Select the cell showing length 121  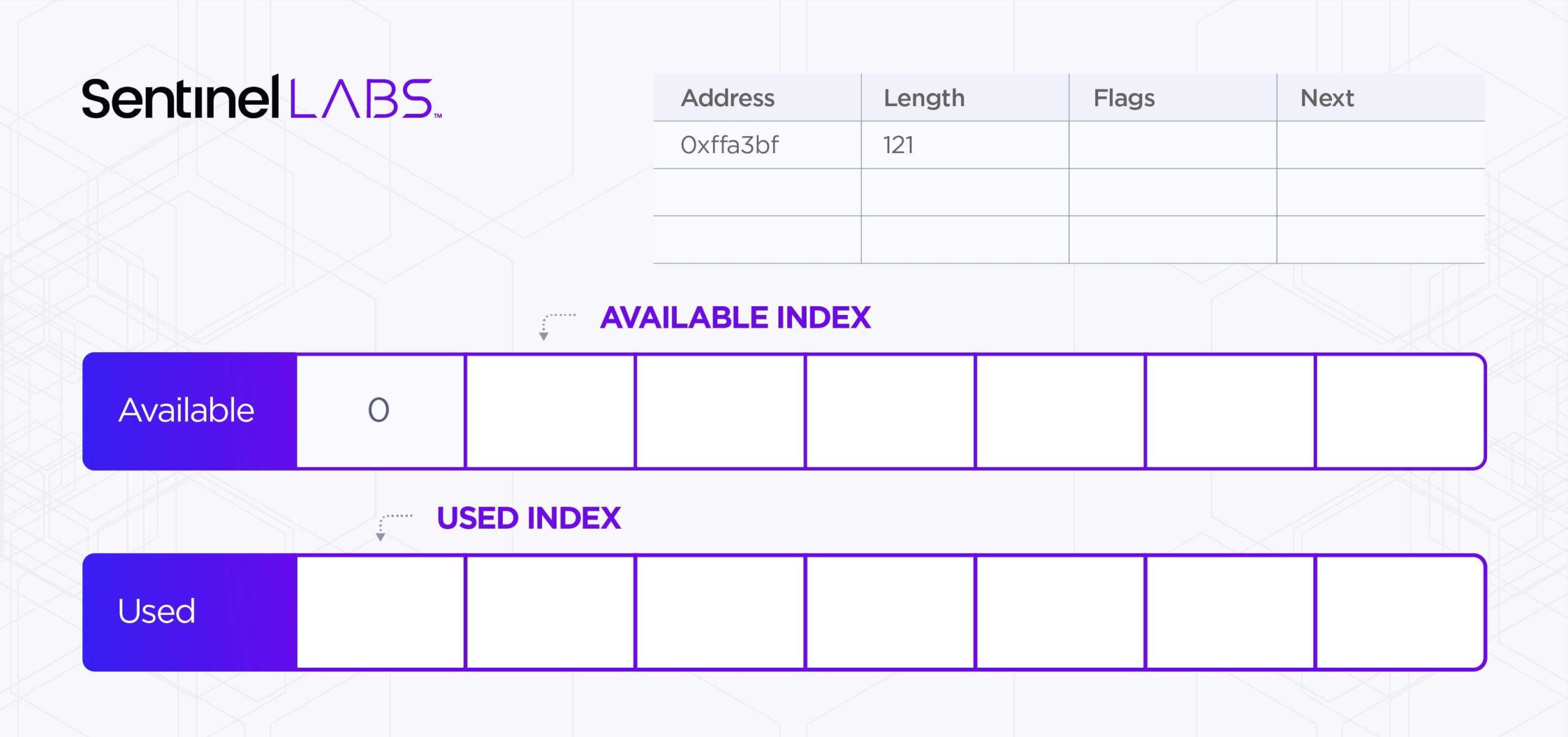[898, 145]
